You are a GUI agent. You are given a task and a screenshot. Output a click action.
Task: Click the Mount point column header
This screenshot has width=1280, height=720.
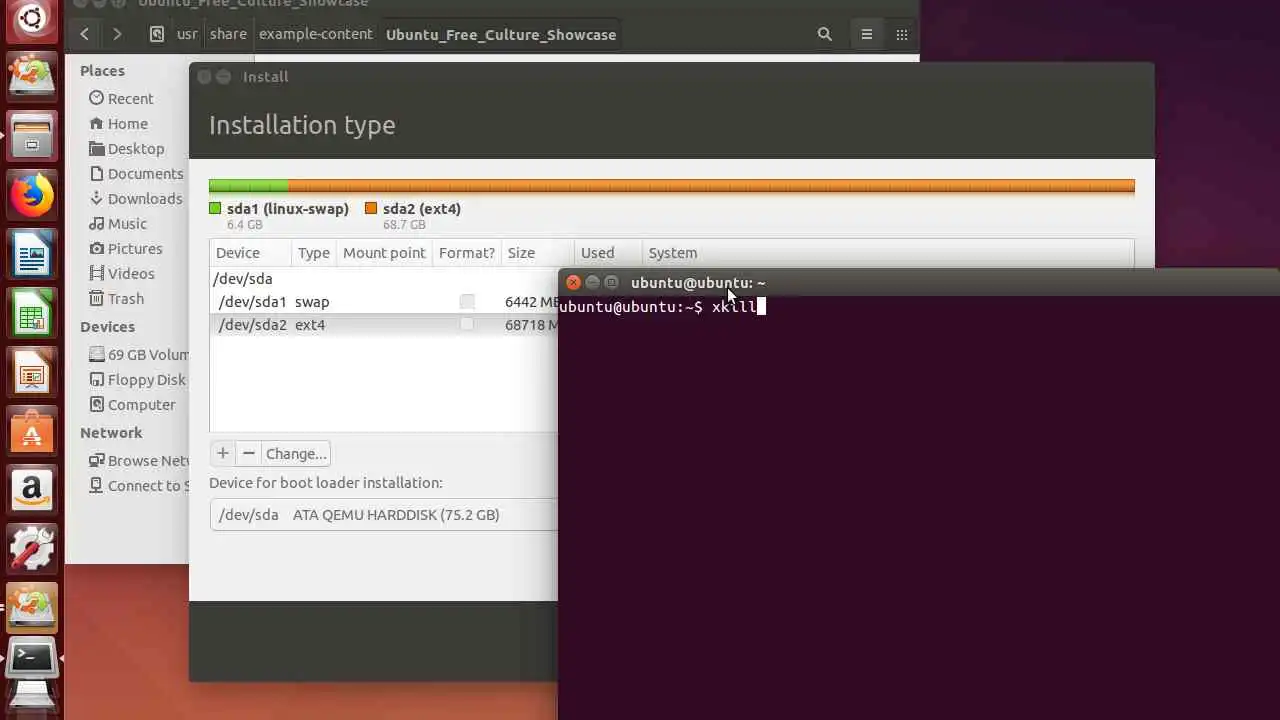tap(384, 253)
